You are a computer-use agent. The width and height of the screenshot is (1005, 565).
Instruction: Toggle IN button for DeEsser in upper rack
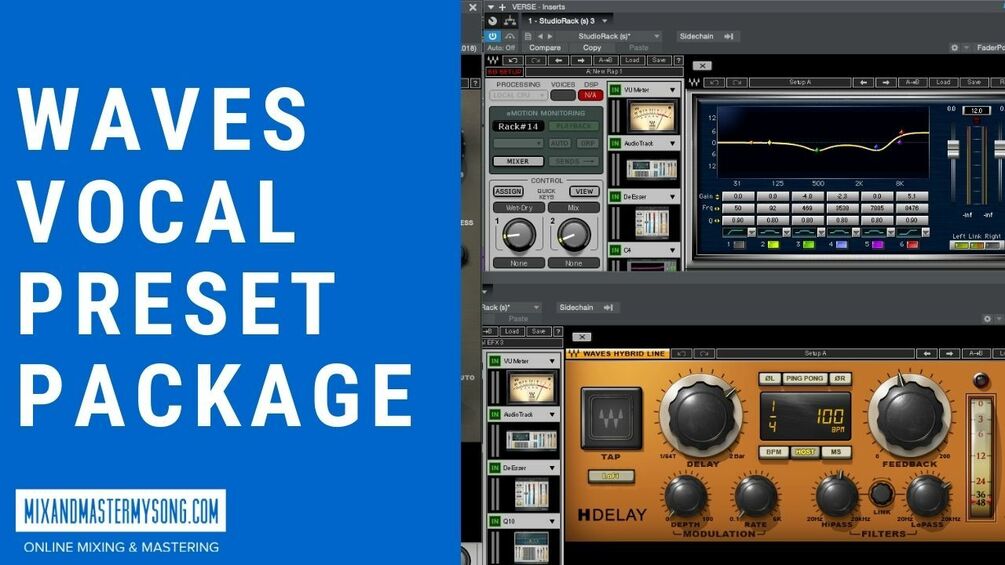coord(615,197)
